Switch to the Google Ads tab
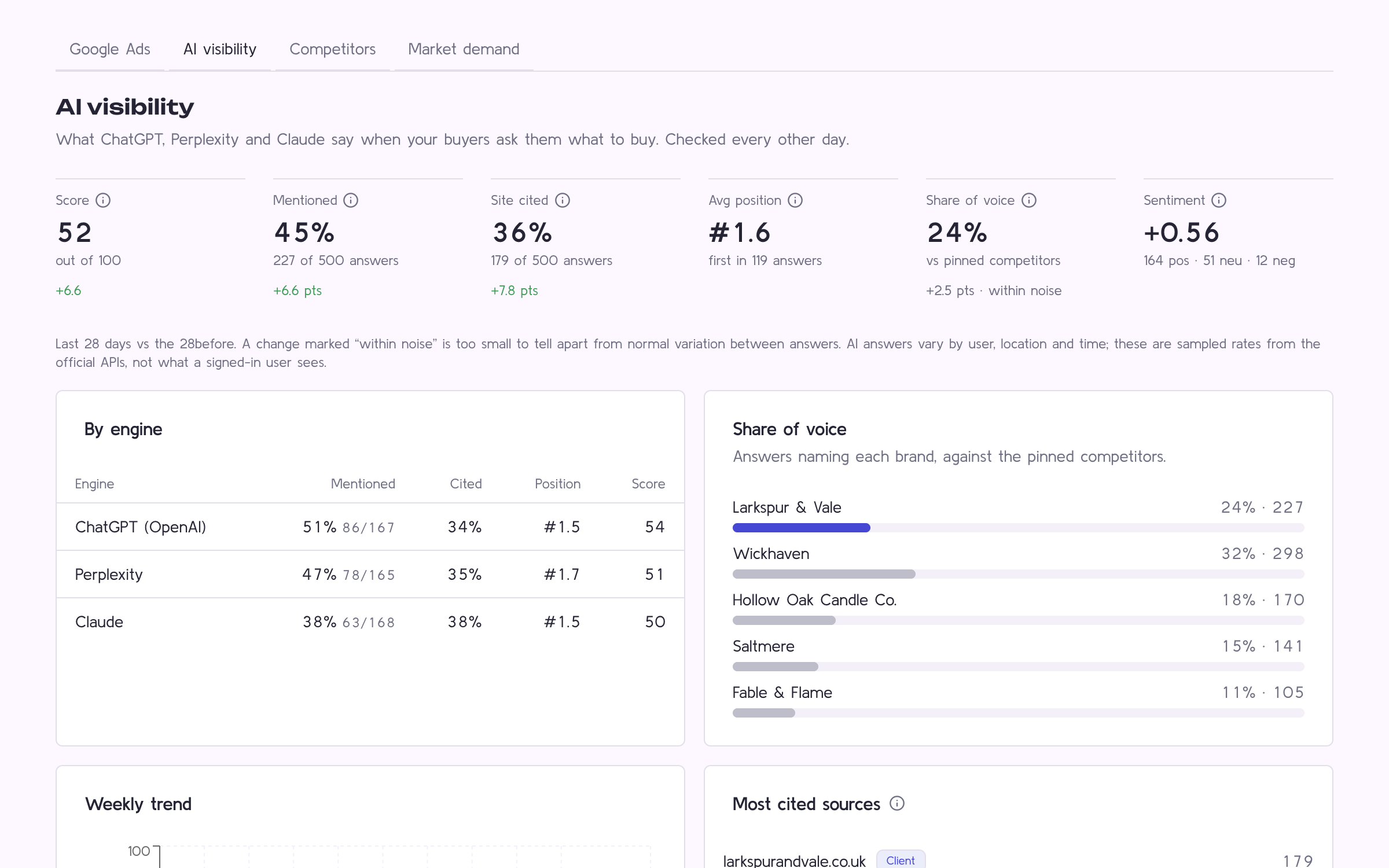This screenshot has height=868, width=1389. tap(110, 49)
